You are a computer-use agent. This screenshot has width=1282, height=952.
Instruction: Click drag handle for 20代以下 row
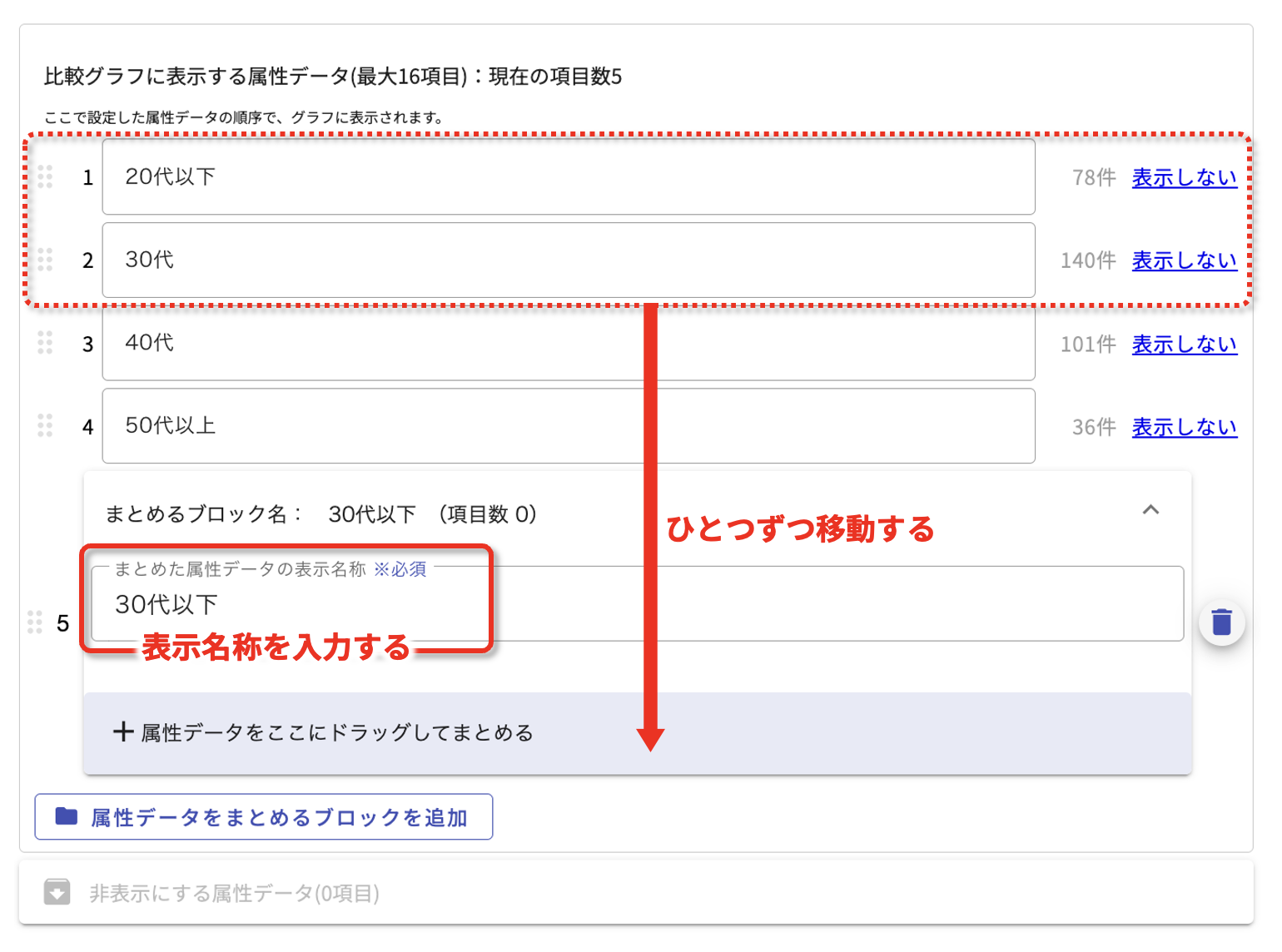click(45, 176)
